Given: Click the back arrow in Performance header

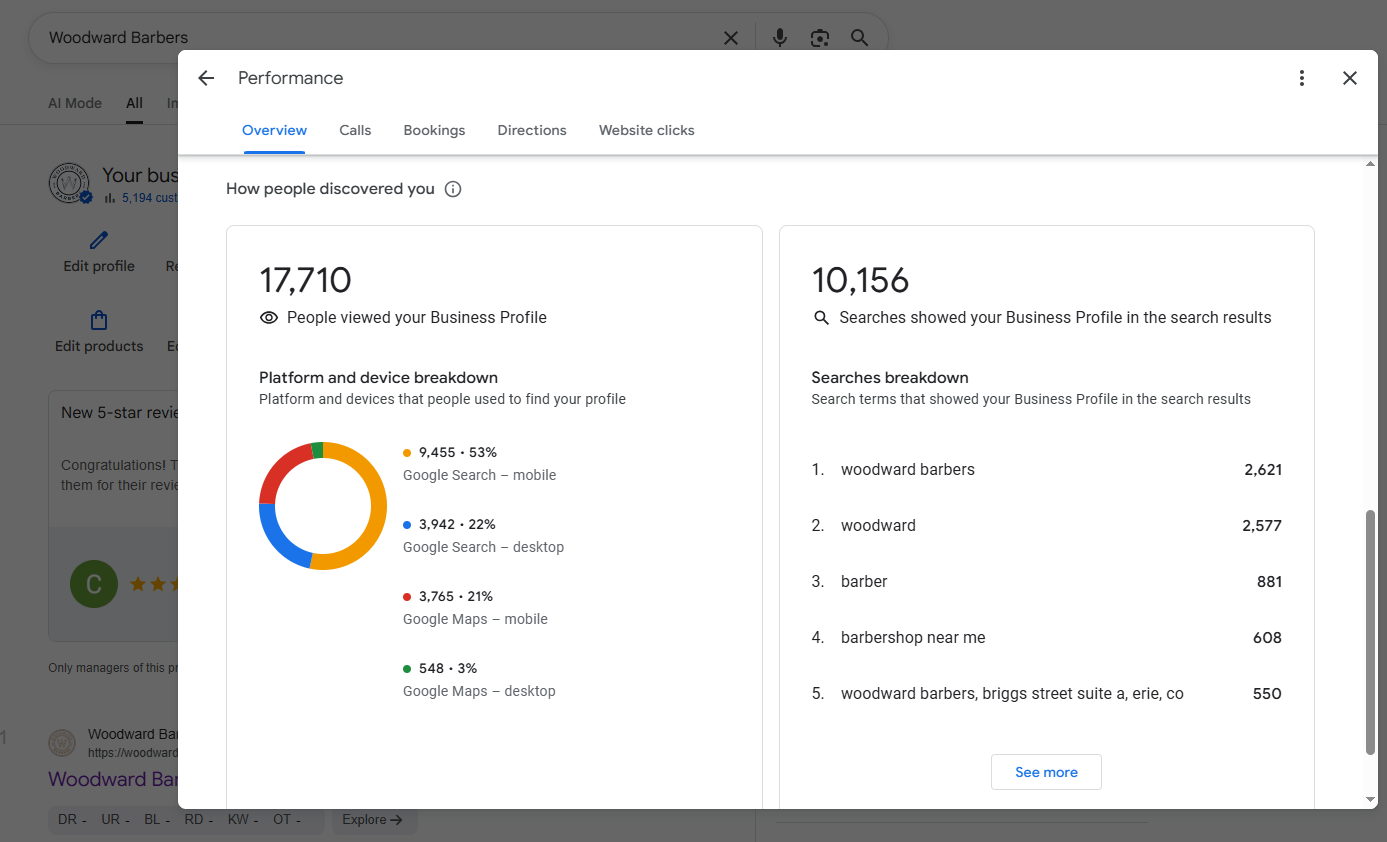Looking at the screenshot, I should pyautogui.click(x=206, y=78).
